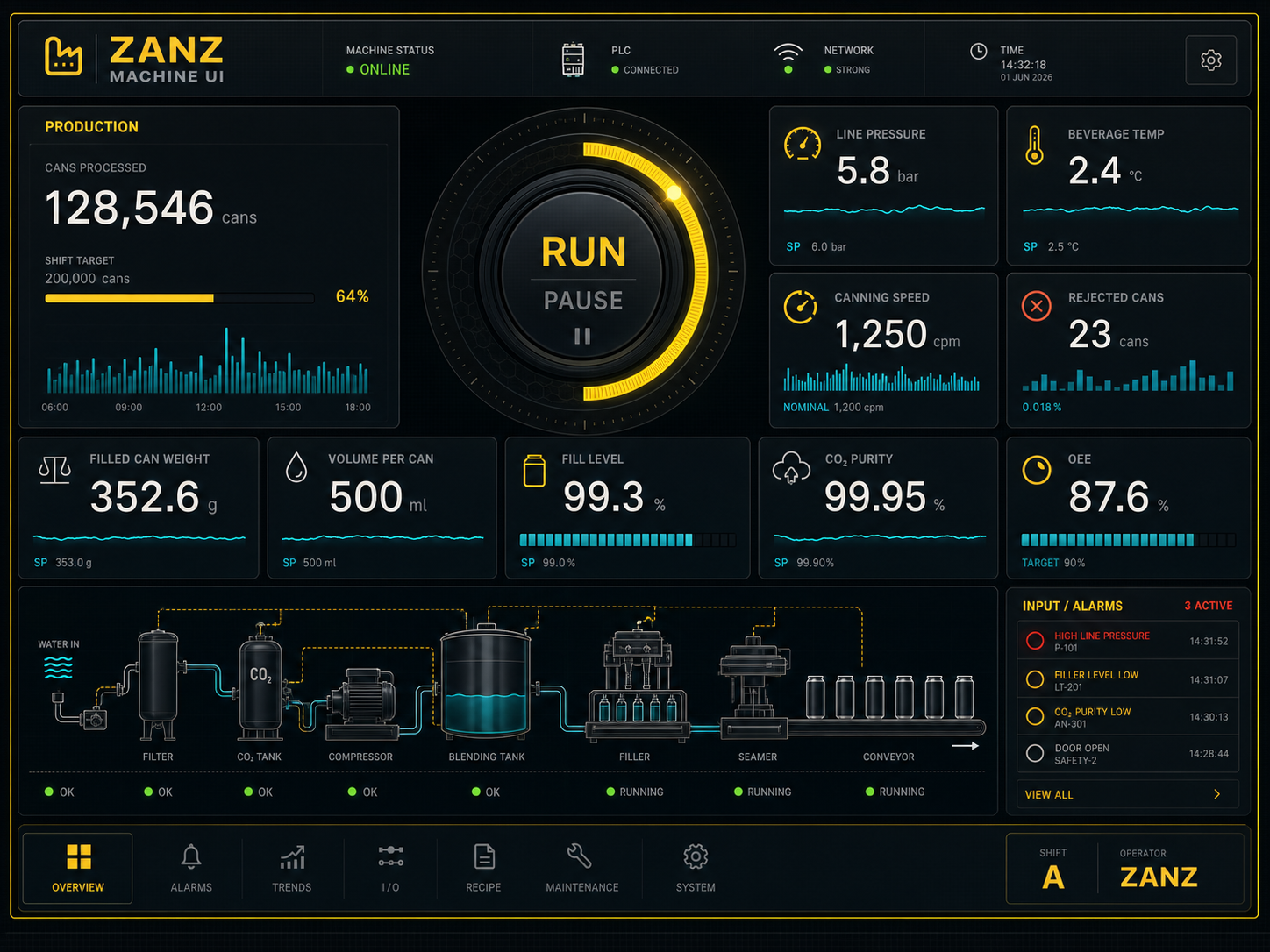Click the PLC module icon
The width and height of the screenshot is (1270, 952).
[x=573, y=60]
